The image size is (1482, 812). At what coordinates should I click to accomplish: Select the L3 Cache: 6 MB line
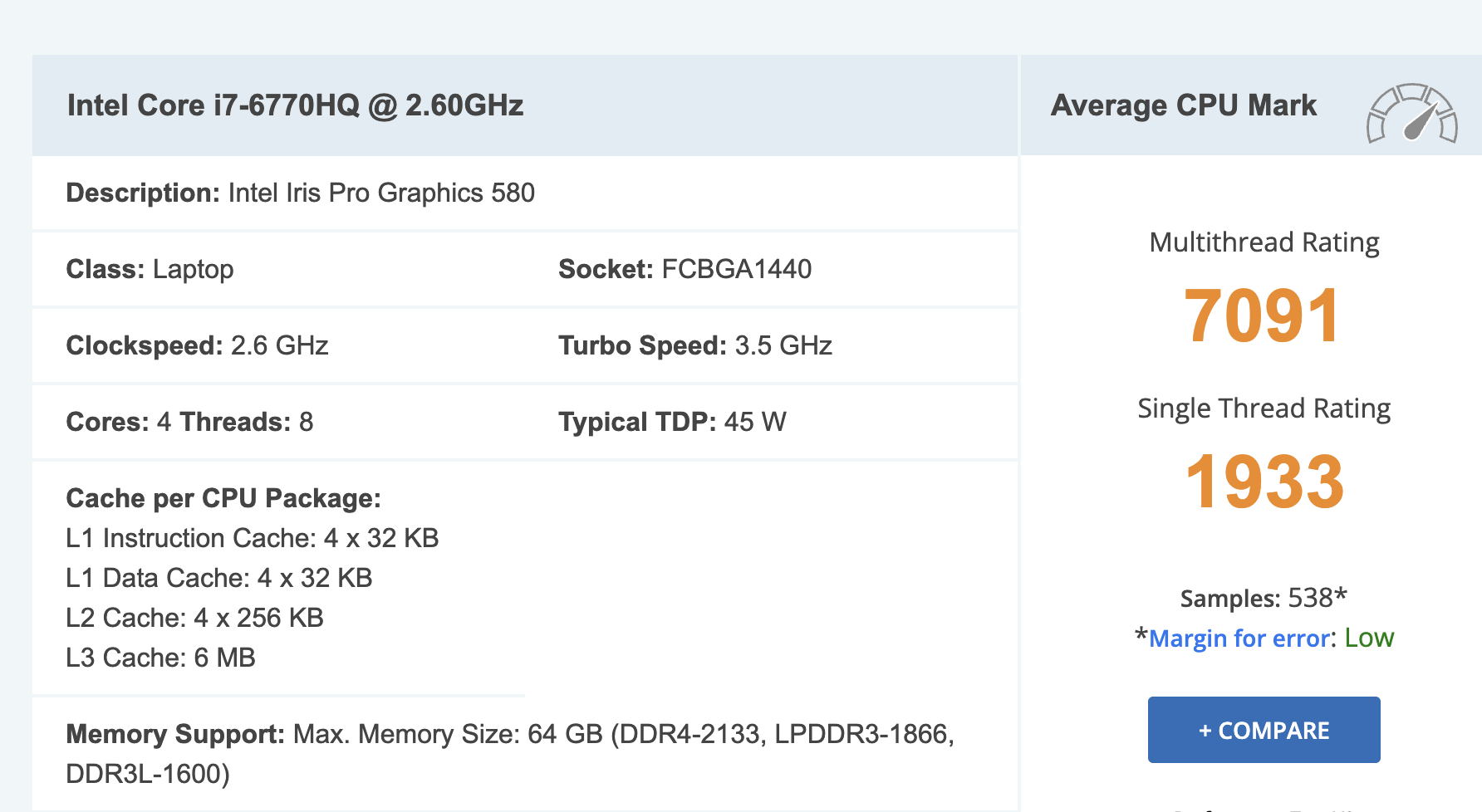[x=160, y=658]
